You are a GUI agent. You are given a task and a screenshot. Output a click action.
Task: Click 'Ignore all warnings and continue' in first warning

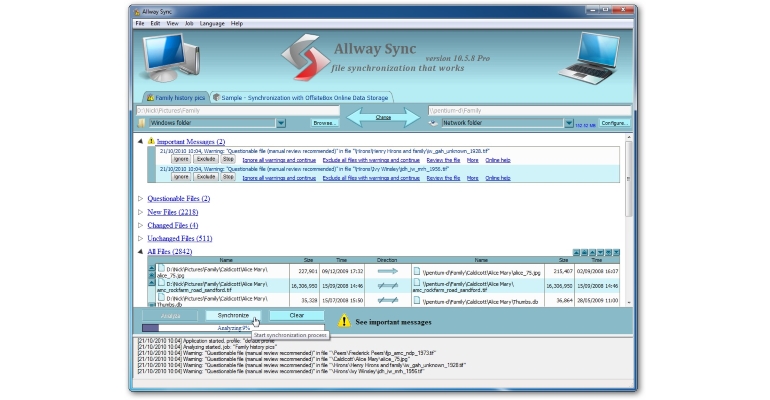pyautogui.click(x=279, y=160)
